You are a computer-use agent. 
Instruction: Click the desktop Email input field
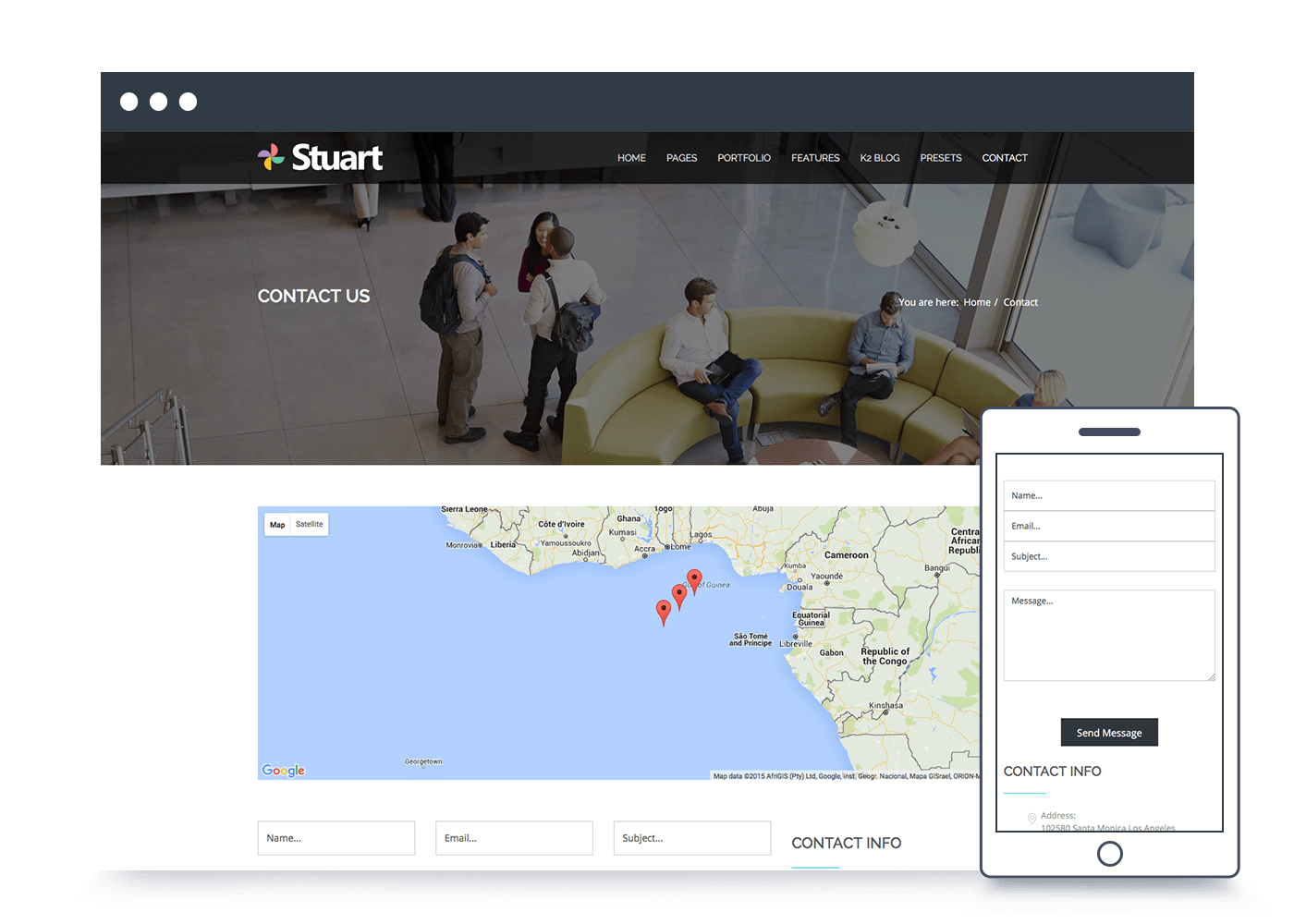[514, 838]
